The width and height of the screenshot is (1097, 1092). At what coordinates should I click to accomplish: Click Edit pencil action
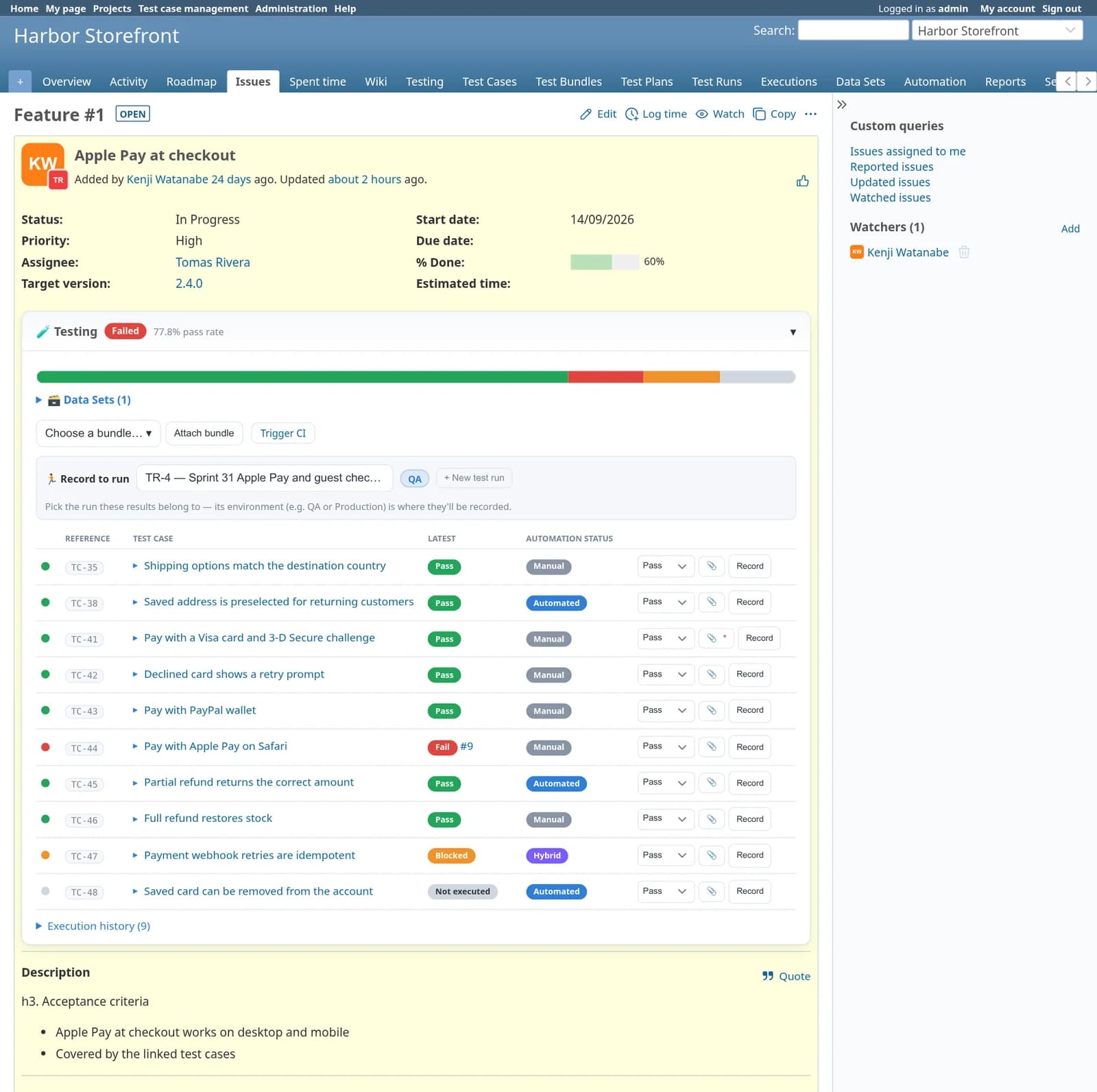click(x=598, y=114)
